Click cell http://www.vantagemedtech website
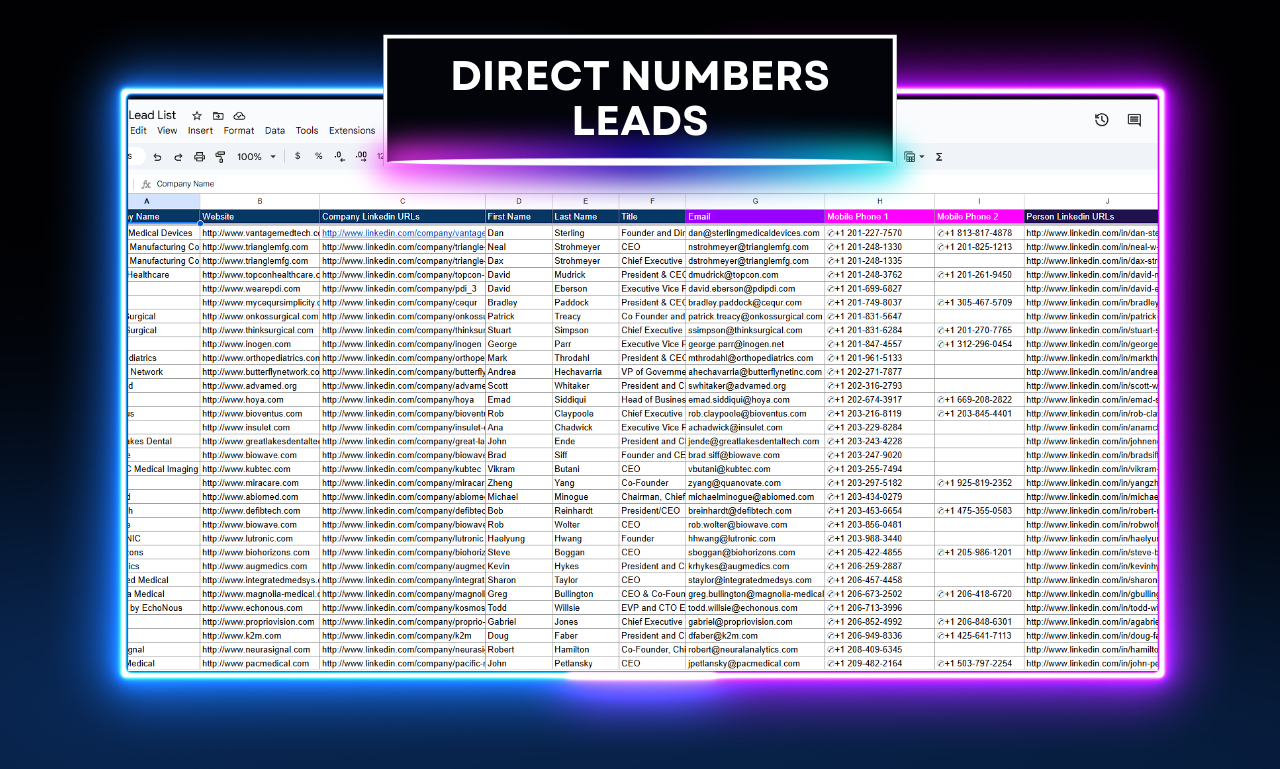 click(x=259, y=233)
